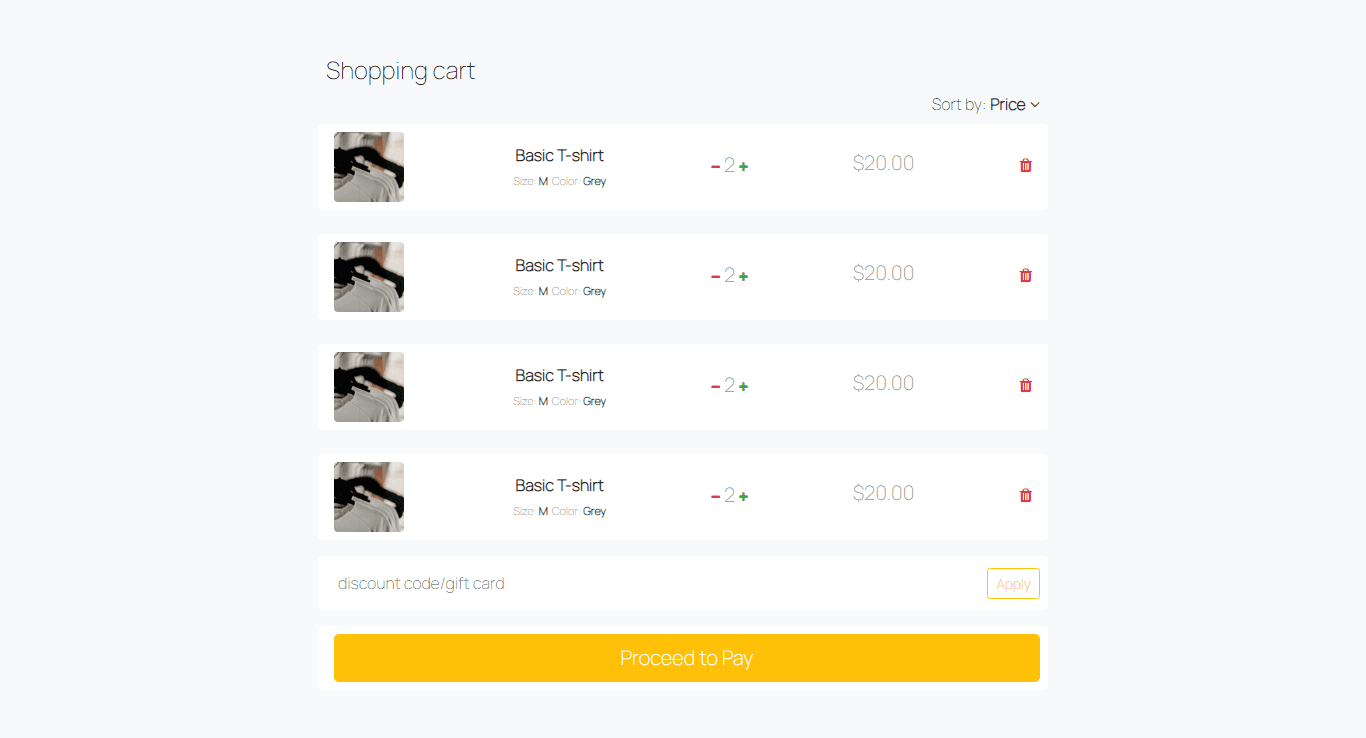The image size is (1366, 738).
Task: Delete the third Basic T-shirt with trash icon
Action: (x=1025, y=384)
